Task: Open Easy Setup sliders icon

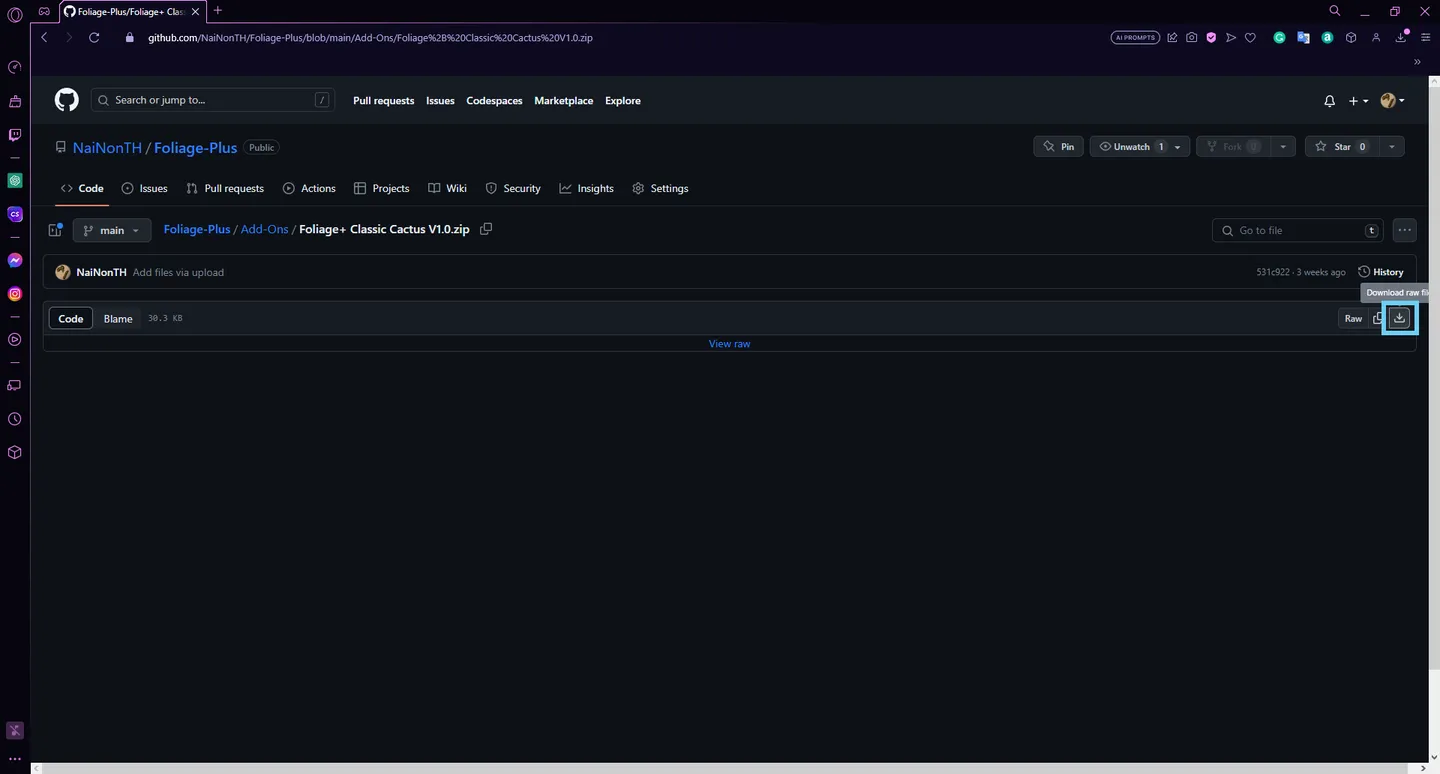Action: pyautogui.click(x=1426, y=38)
